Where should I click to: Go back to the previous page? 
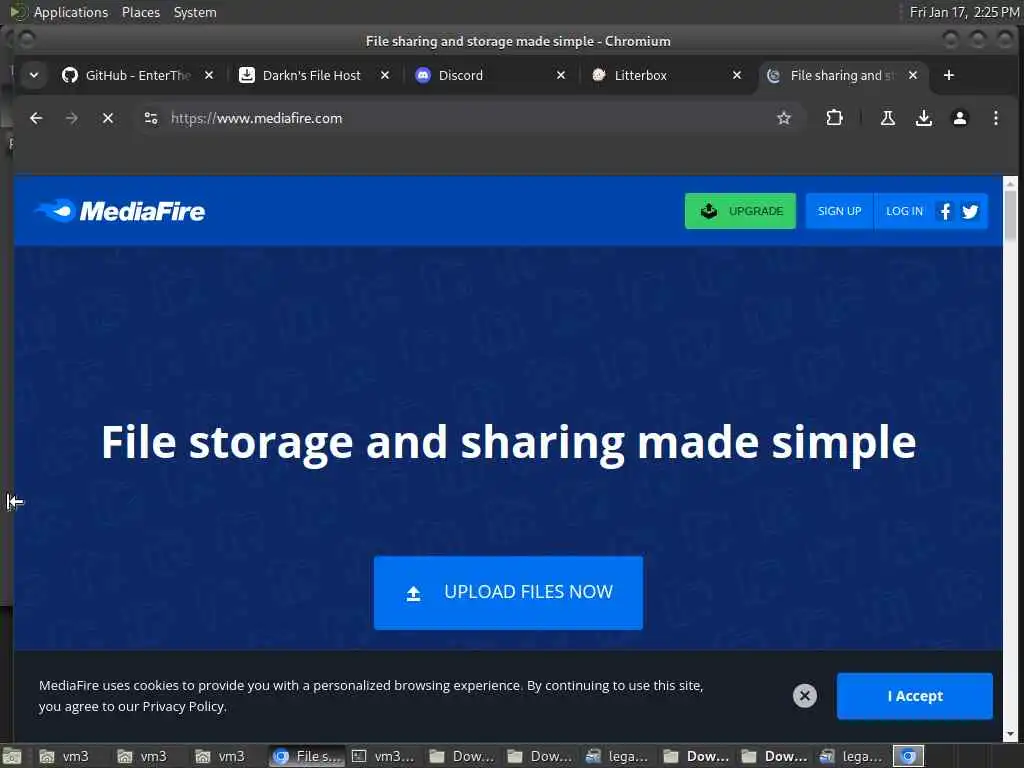coord(37,118)
